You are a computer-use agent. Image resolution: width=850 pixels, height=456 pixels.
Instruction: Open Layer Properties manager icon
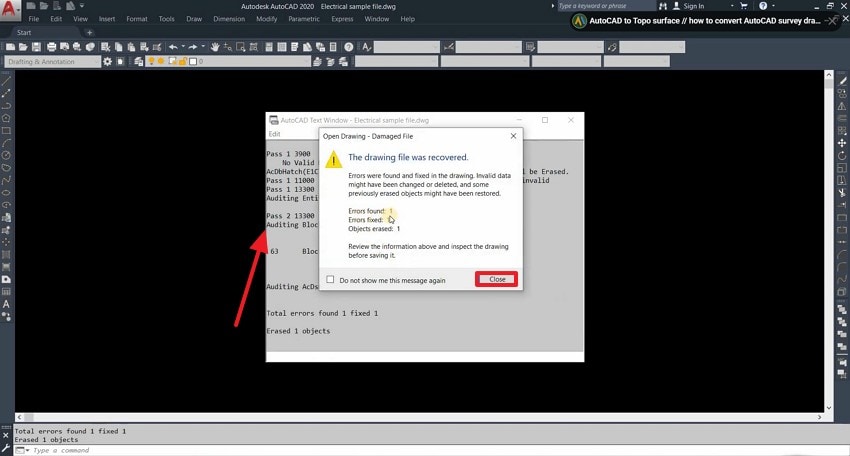[139, 62]
